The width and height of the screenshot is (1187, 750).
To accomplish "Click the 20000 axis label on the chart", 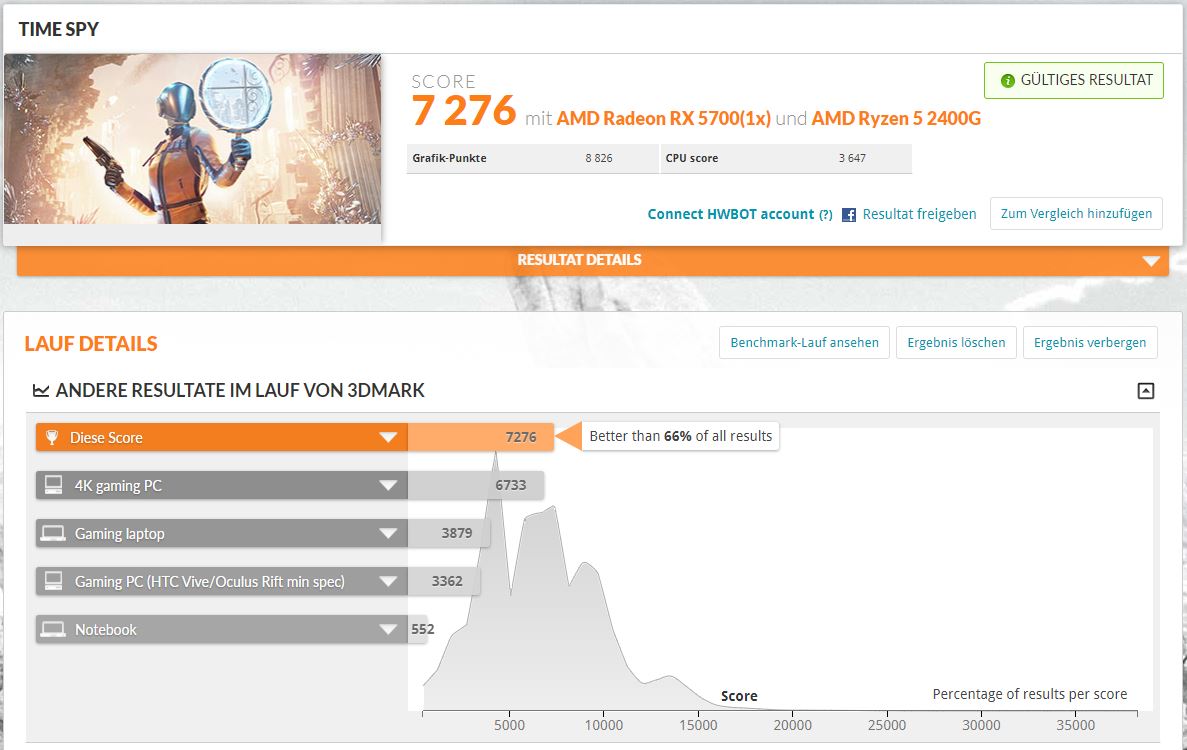I will point(792,725).
